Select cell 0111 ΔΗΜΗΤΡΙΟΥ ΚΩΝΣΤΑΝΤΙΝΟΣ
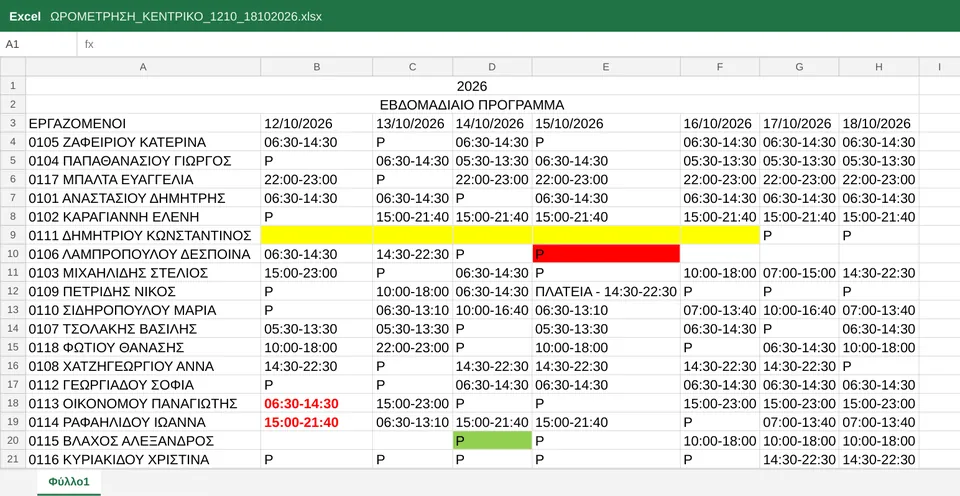This screenshot has width=960, height=496. (x=143, y=235)
